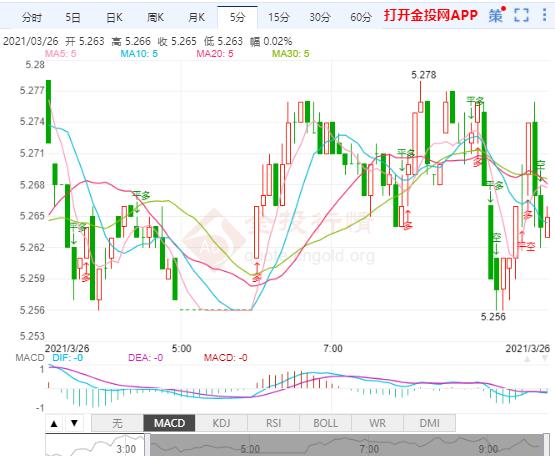Click the 幅 0.02% change value
The width and height of the screenshot is (555, 456).
(x=271, y=41)
